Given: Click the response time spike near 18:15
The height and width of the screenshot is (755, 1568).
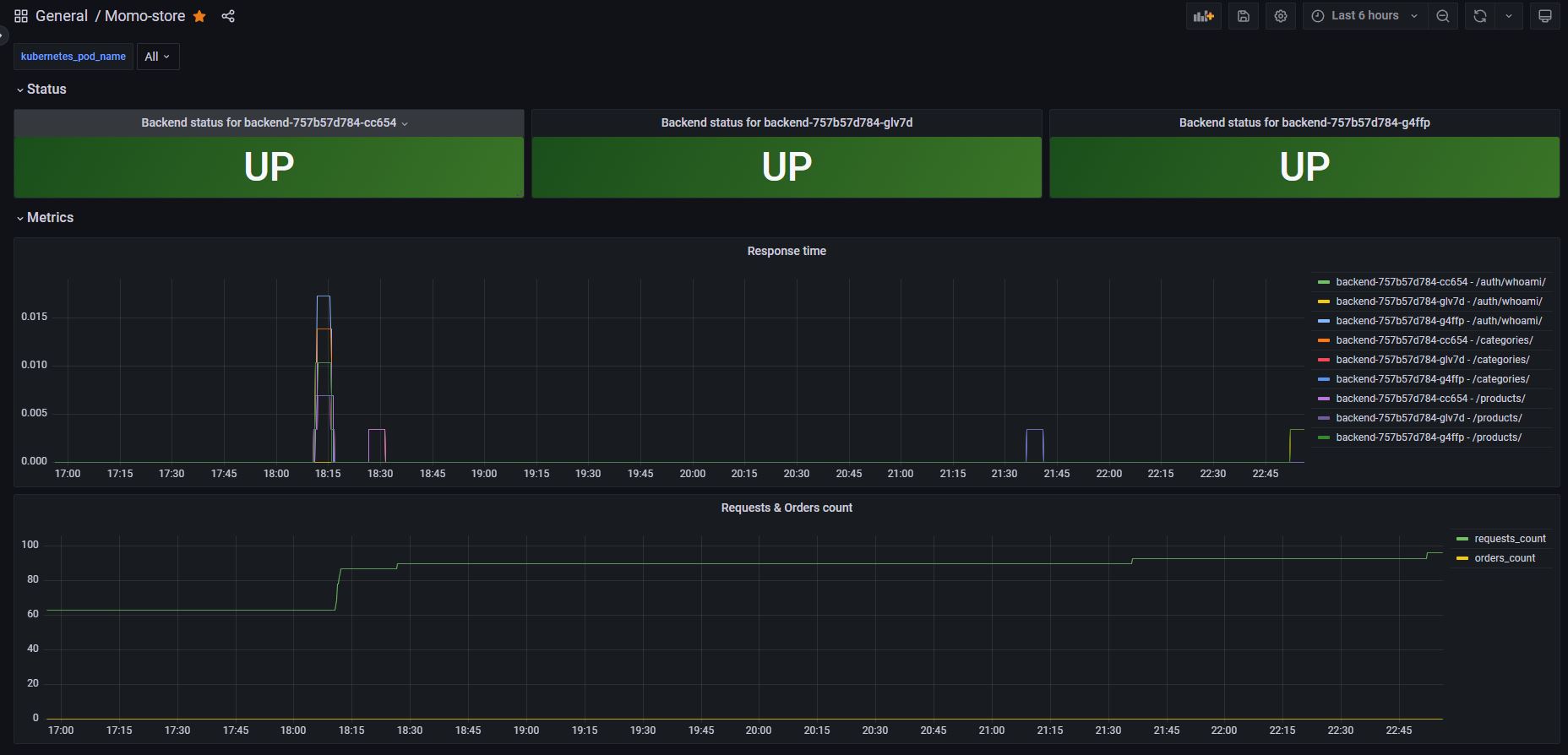Looking at the screenshot, I should (x=324, y=378).
